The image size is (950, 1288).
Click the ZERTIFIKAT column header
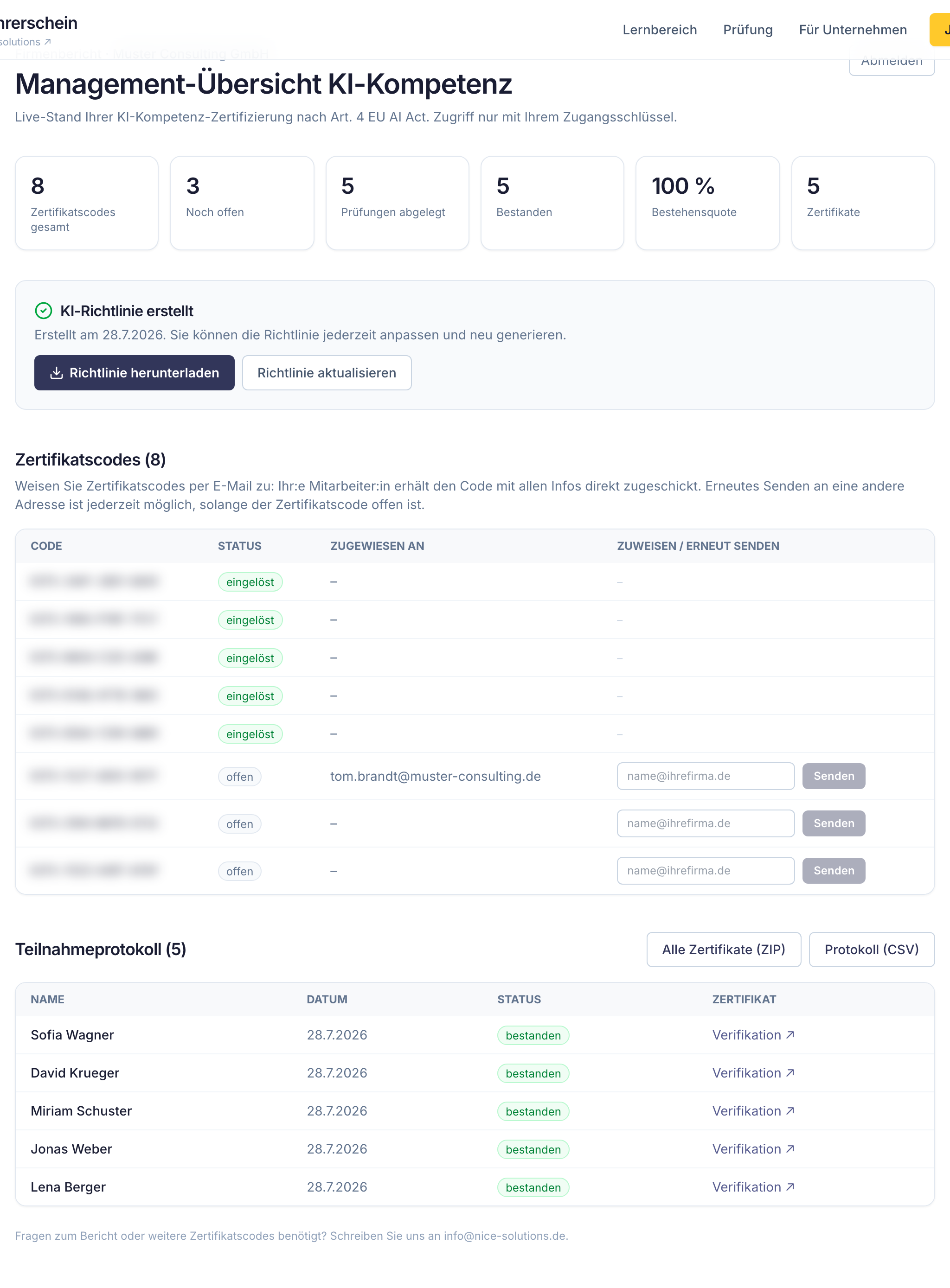click(x=744, y=999)
